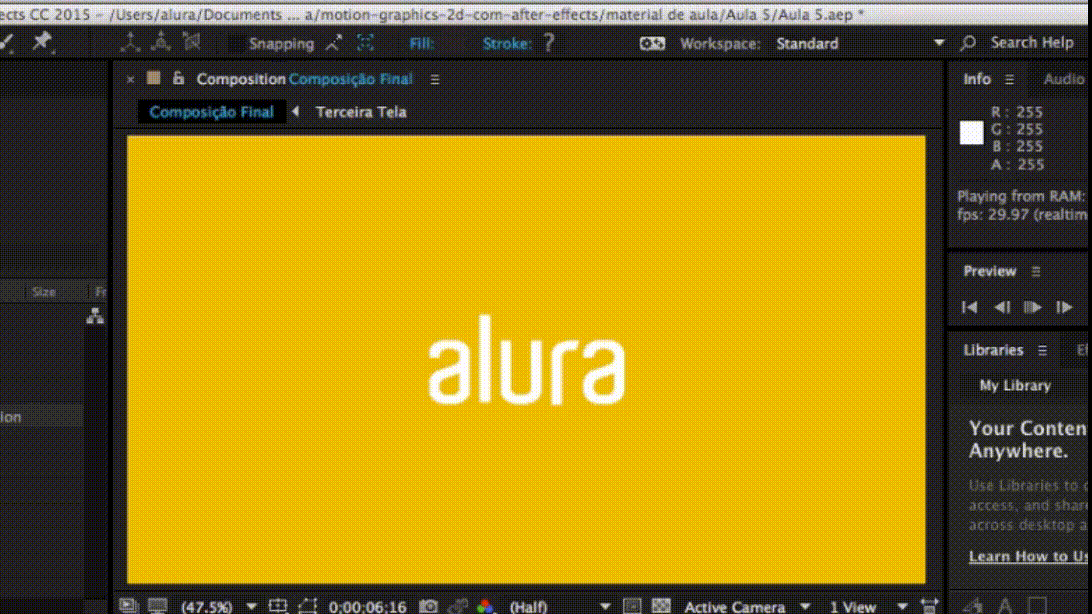
Task: Switch to the Audio panel tab
Action: 1063,79
